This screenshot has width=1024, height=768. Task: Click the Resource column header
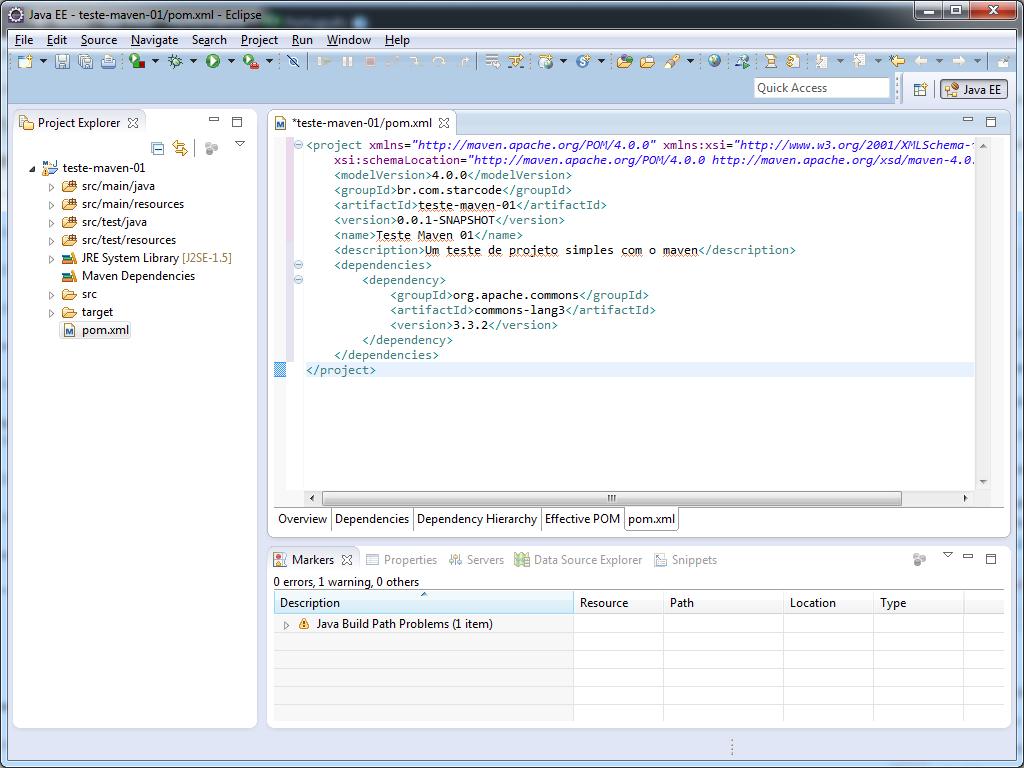point(618,603)
